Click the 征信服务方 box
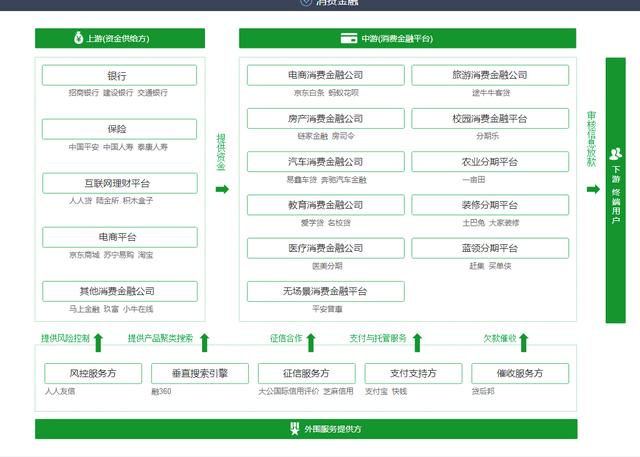This screenshot has width=640, height=457. pos(307,373)
